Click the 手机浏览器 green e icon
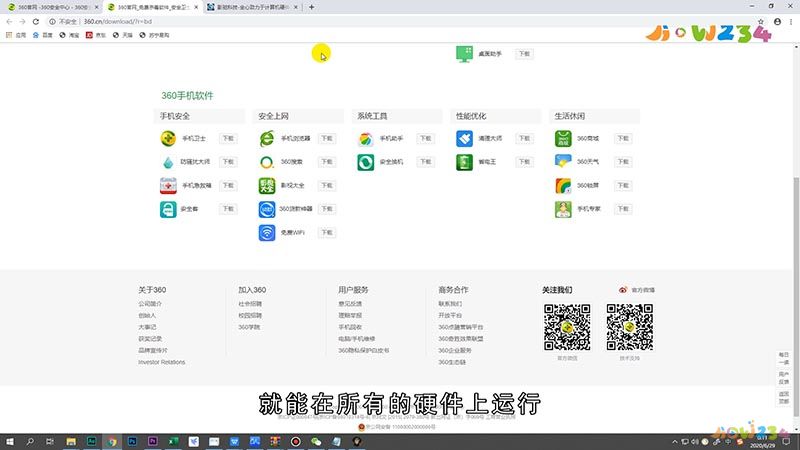800x450 pixels. [x=267, y=138]
